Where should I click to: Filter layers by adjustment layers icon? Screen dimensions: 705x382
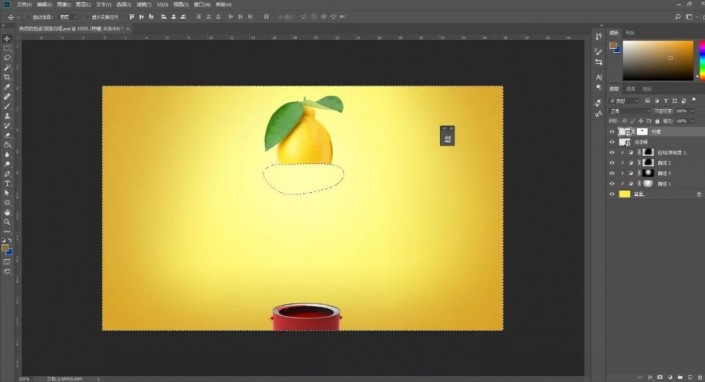657,101
